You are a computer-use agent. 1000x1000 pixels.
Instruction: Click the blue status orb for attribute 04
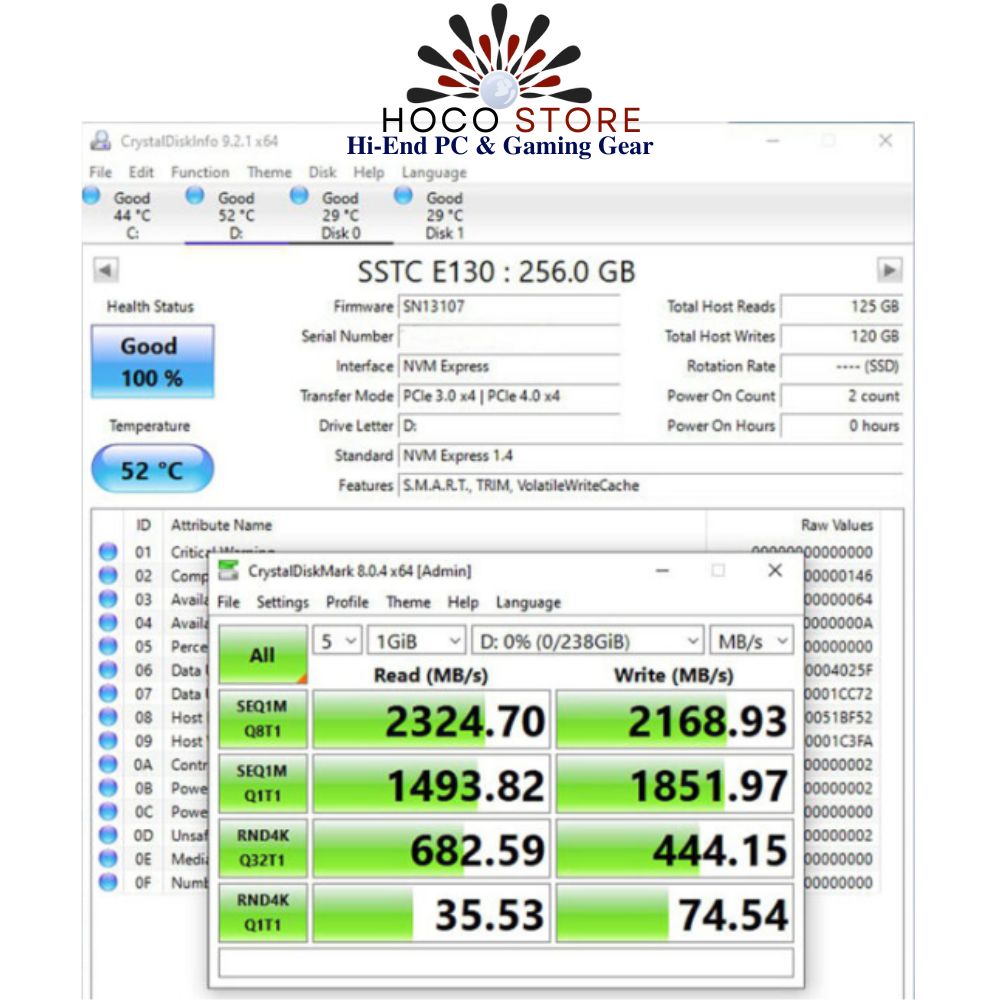pyautogui.click(x=108, y=622)
